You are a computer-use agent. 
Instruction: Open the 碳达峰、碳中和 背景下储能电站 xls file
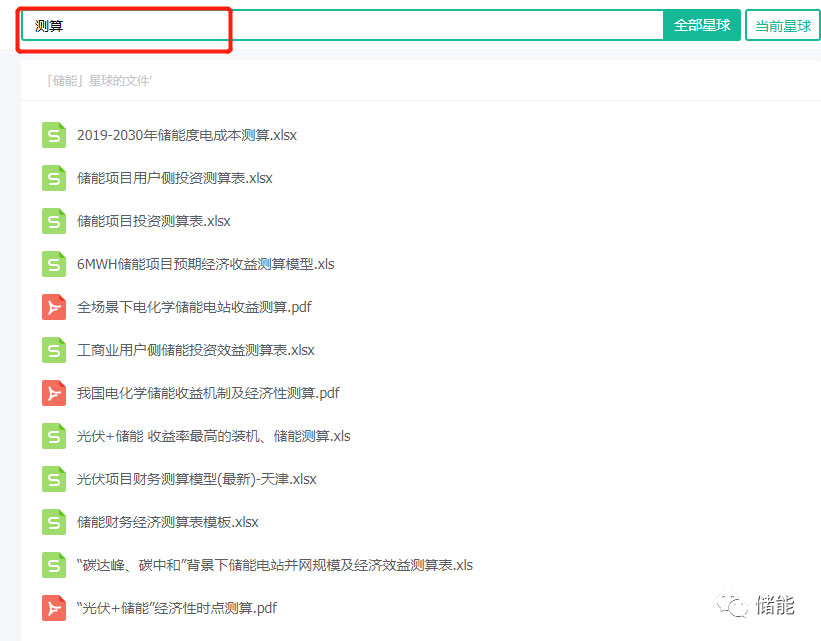274,565
